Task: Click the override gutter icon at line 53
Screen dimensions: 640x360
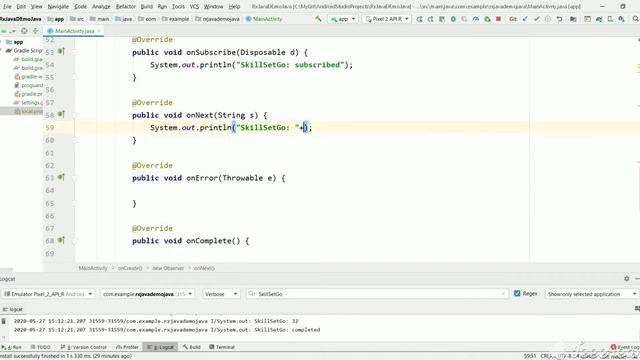Action: 61,51
